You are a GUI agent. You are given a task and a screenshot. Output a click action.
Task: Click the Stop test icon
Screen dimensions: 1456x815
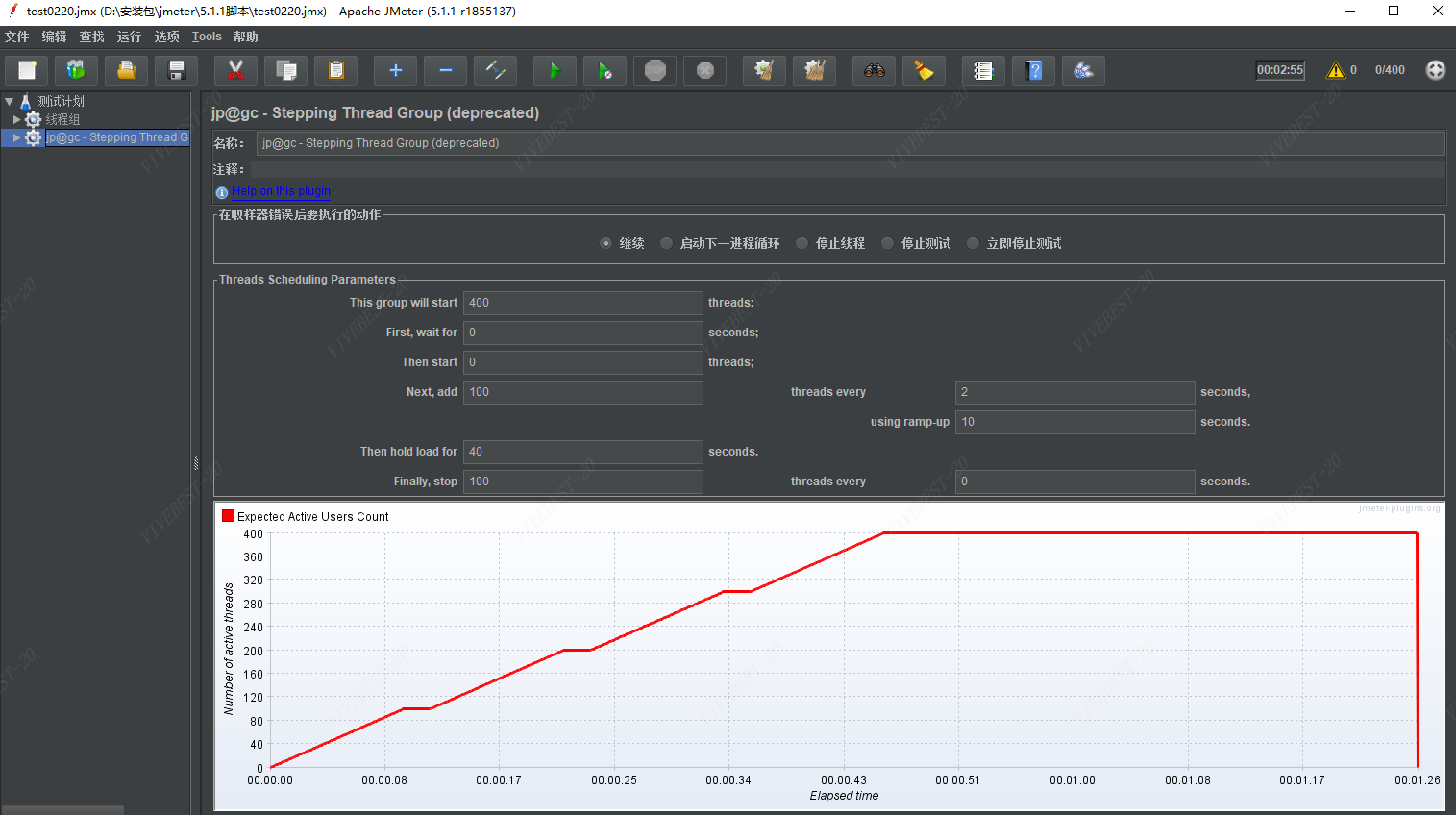[654, 70]
